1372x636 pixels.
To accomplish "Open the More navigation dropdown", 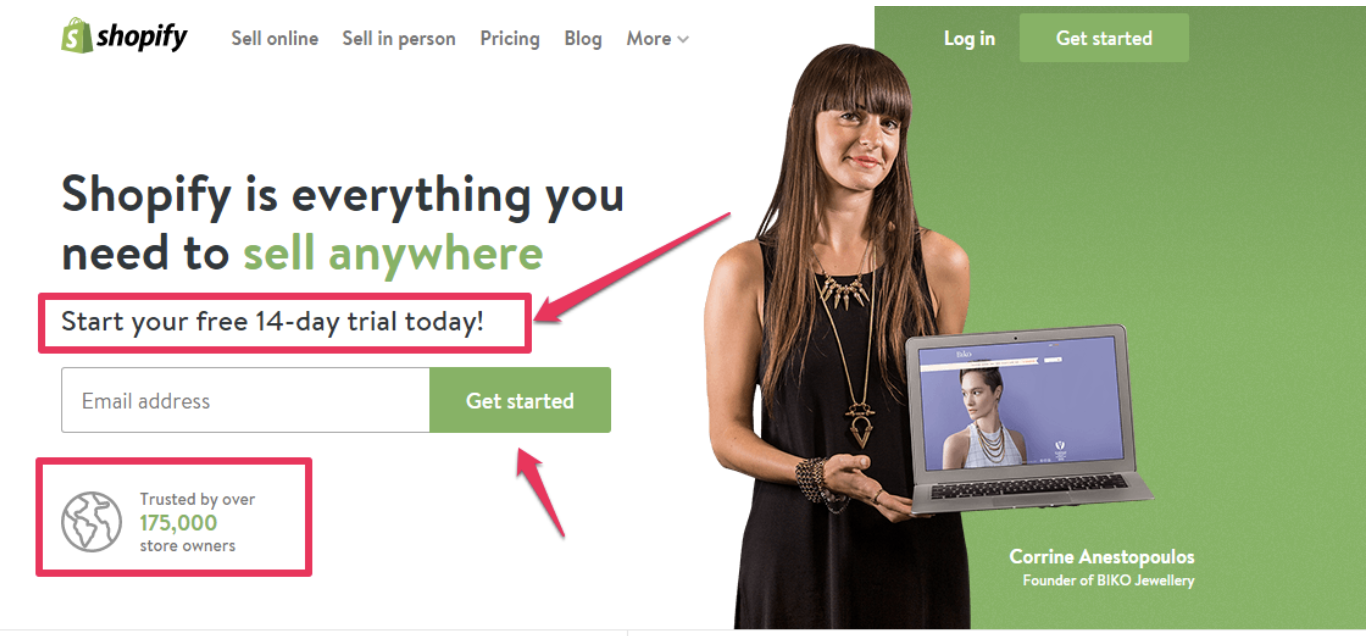I will click(657, 39).
